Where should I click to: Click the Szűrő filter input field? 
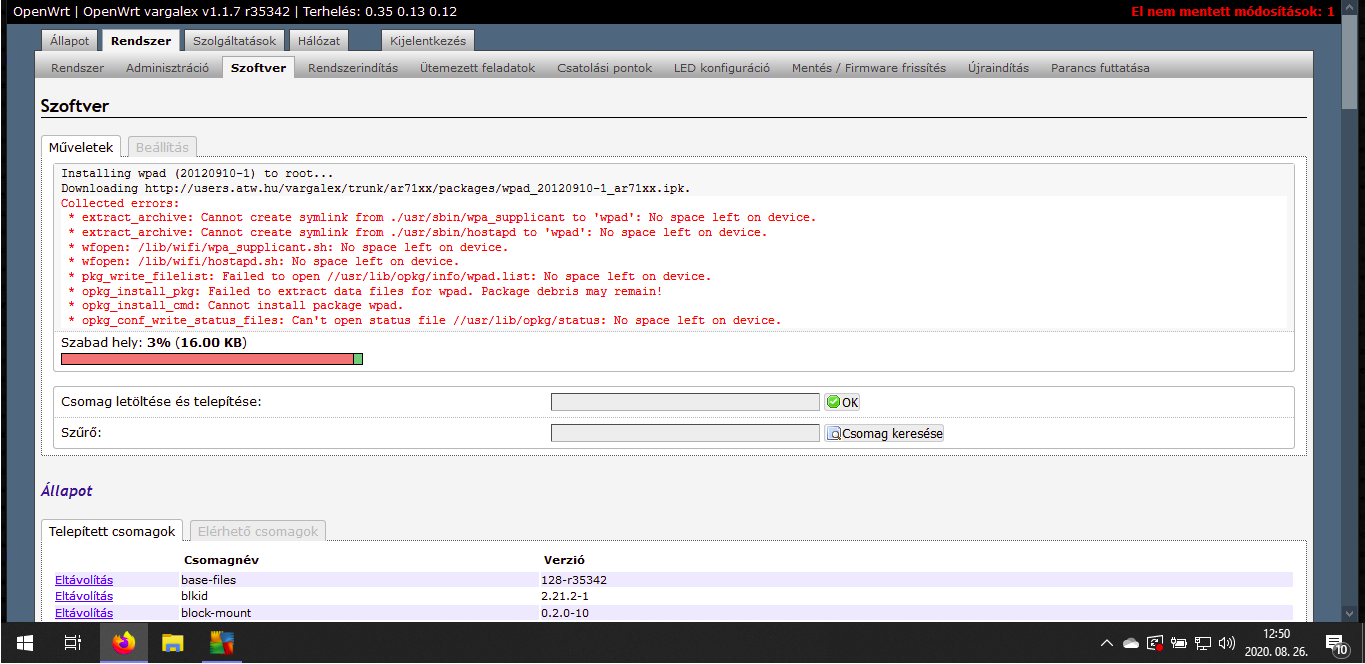(685, 434)
